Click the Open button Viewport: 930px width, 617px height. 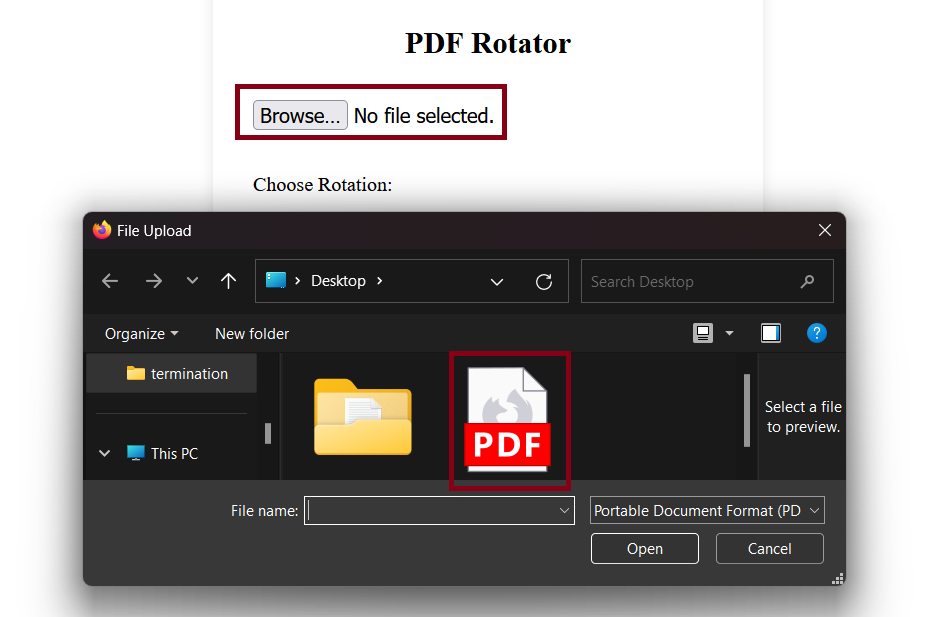(644, 548)
